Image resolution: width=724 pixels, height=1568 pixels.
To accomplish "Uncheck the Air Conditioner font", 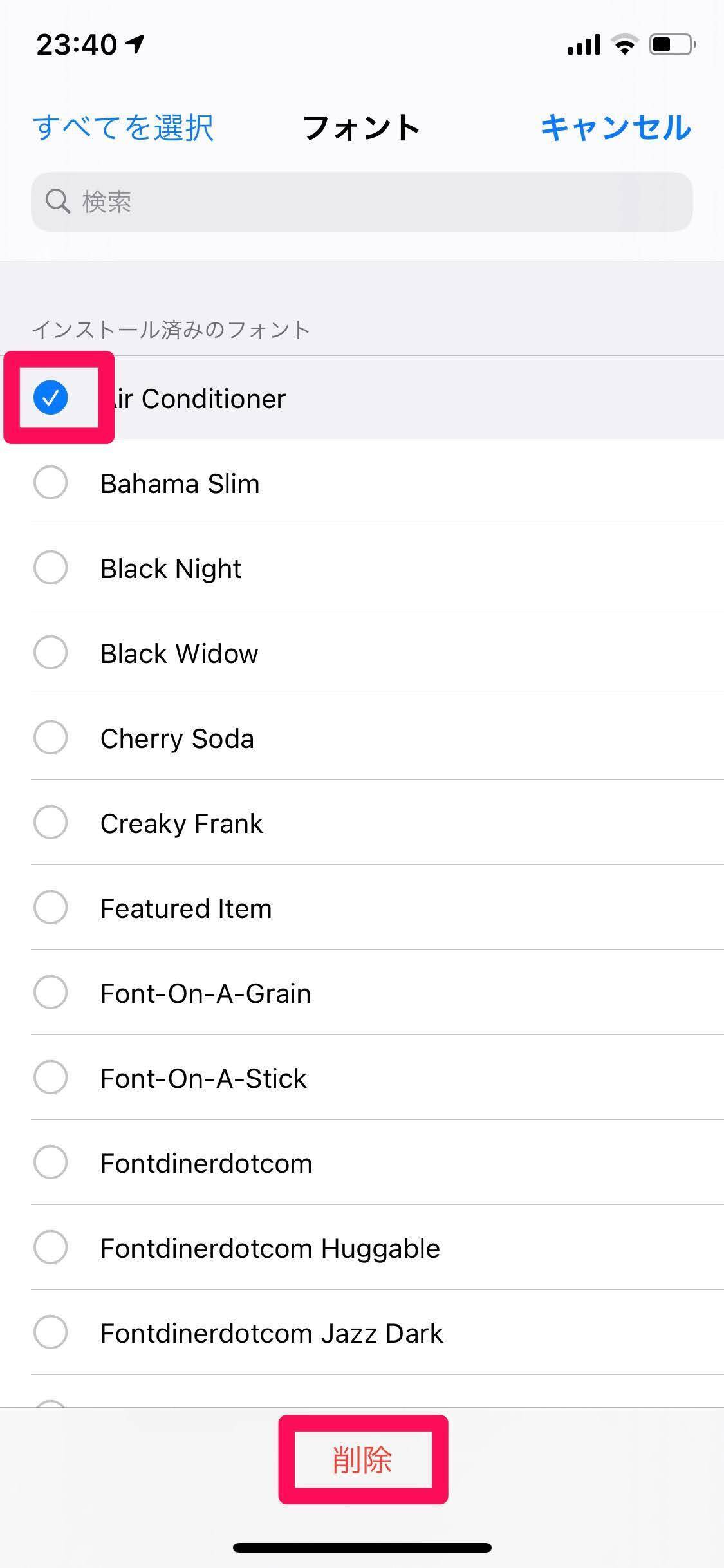I will pos(50,398).
